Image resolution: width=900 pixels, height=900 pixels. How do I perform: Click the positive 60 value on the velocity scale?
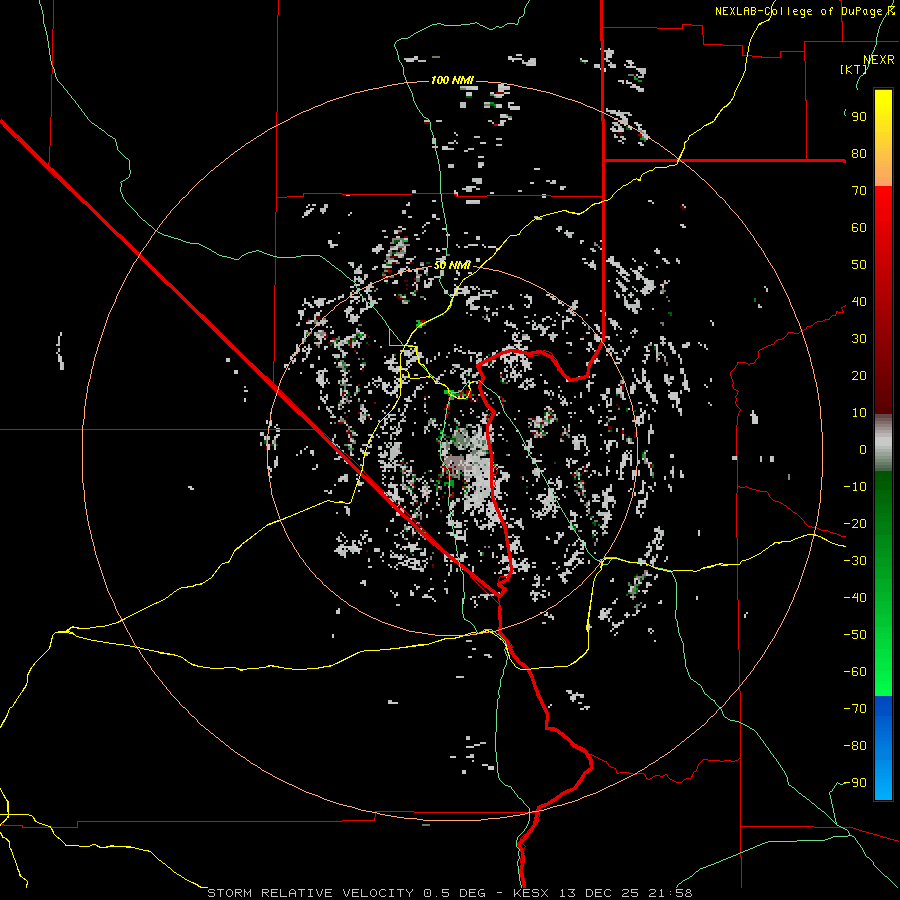859,228
